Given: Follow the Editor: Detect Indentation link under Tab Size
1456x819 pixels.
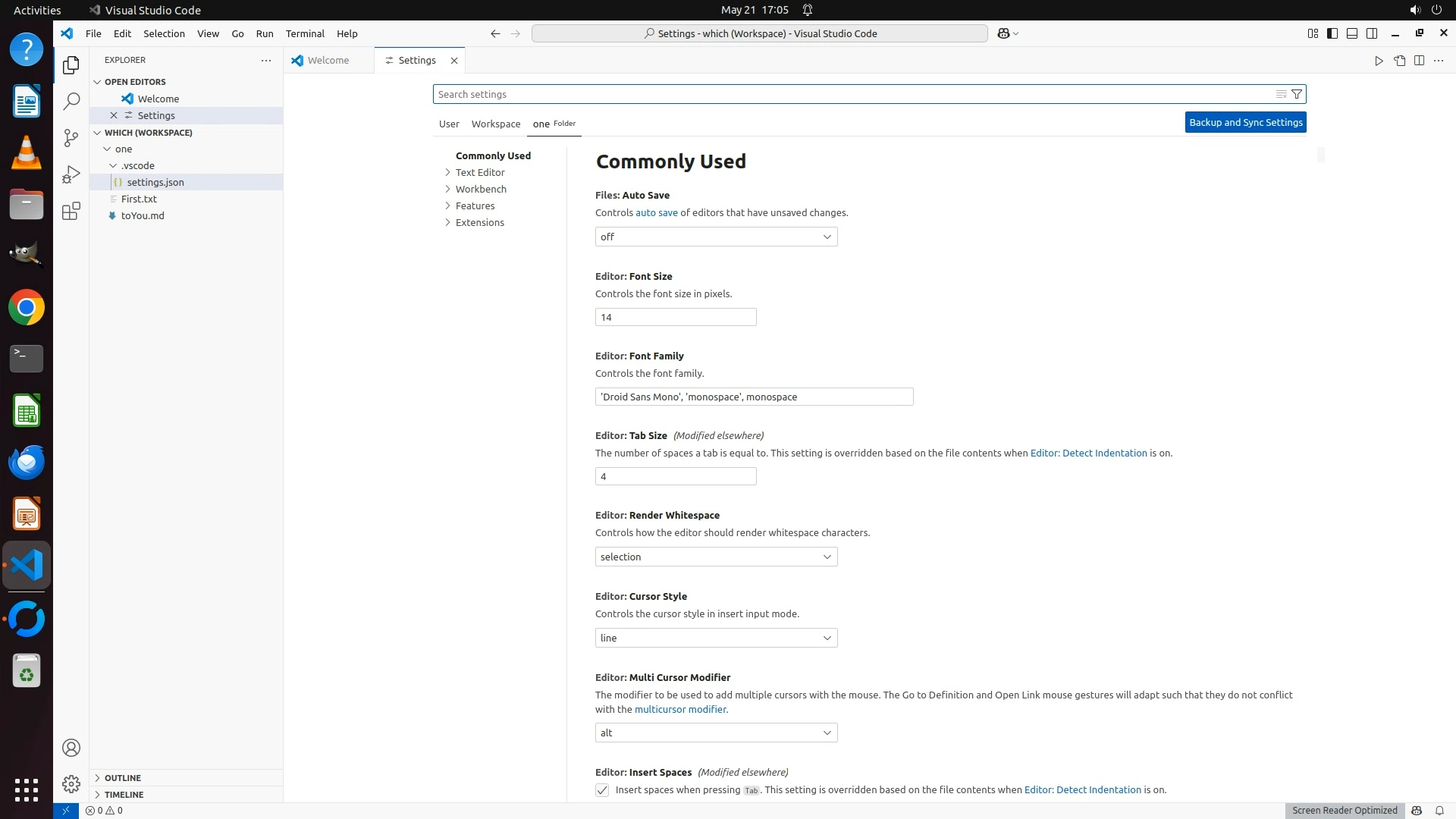Looking at the screenshot, I should point(1088,453).
